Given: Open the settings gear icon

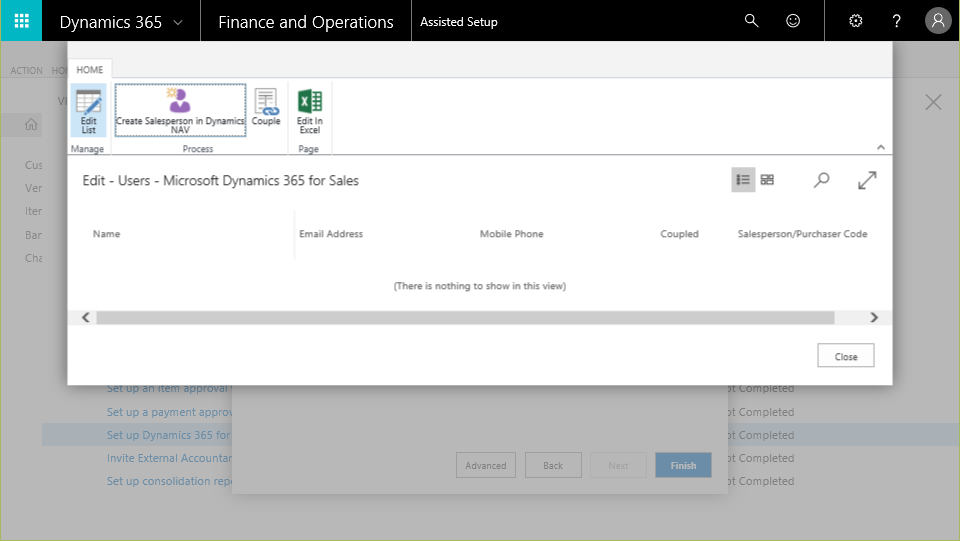Looking at the screenshot, I should (x=856, y=21).
